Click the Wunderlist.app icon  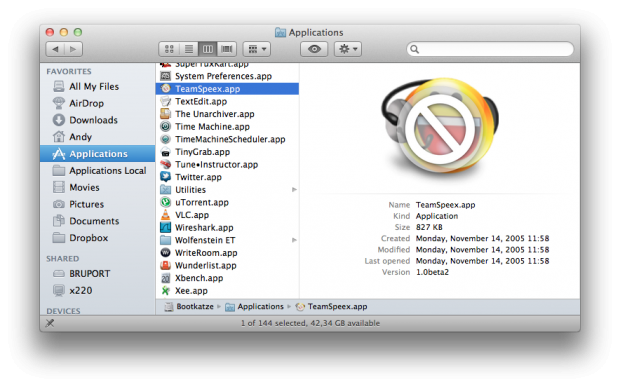165,266
